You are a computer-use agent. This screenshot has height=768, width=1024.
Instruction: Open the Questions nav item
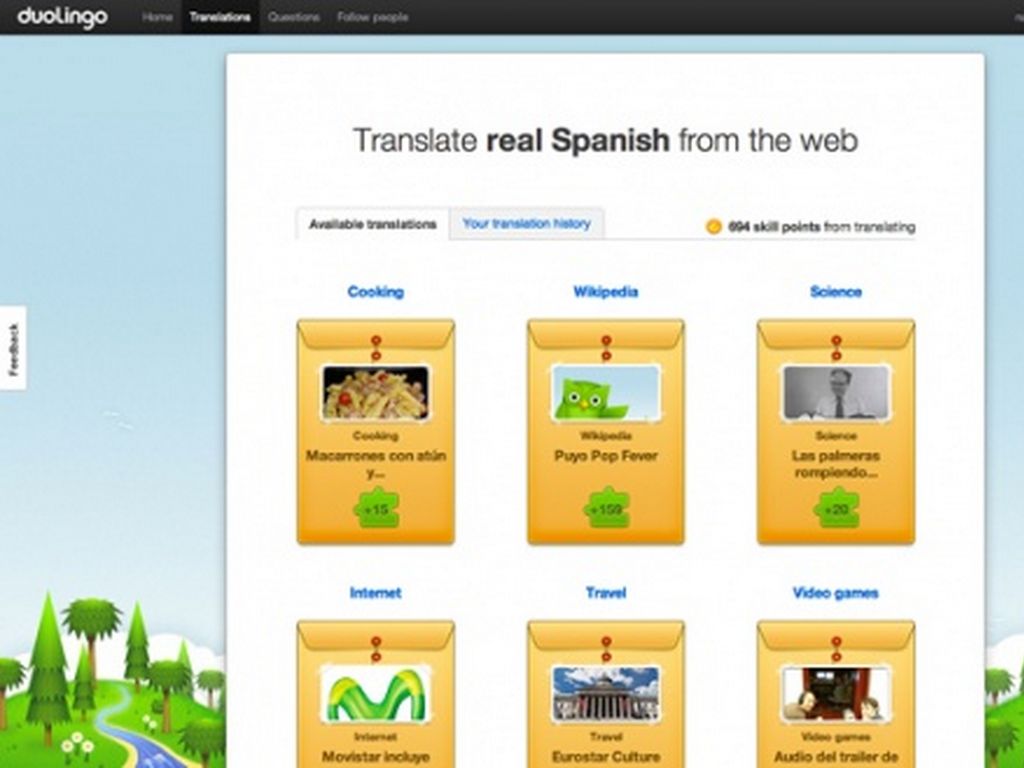pos(294,17)
